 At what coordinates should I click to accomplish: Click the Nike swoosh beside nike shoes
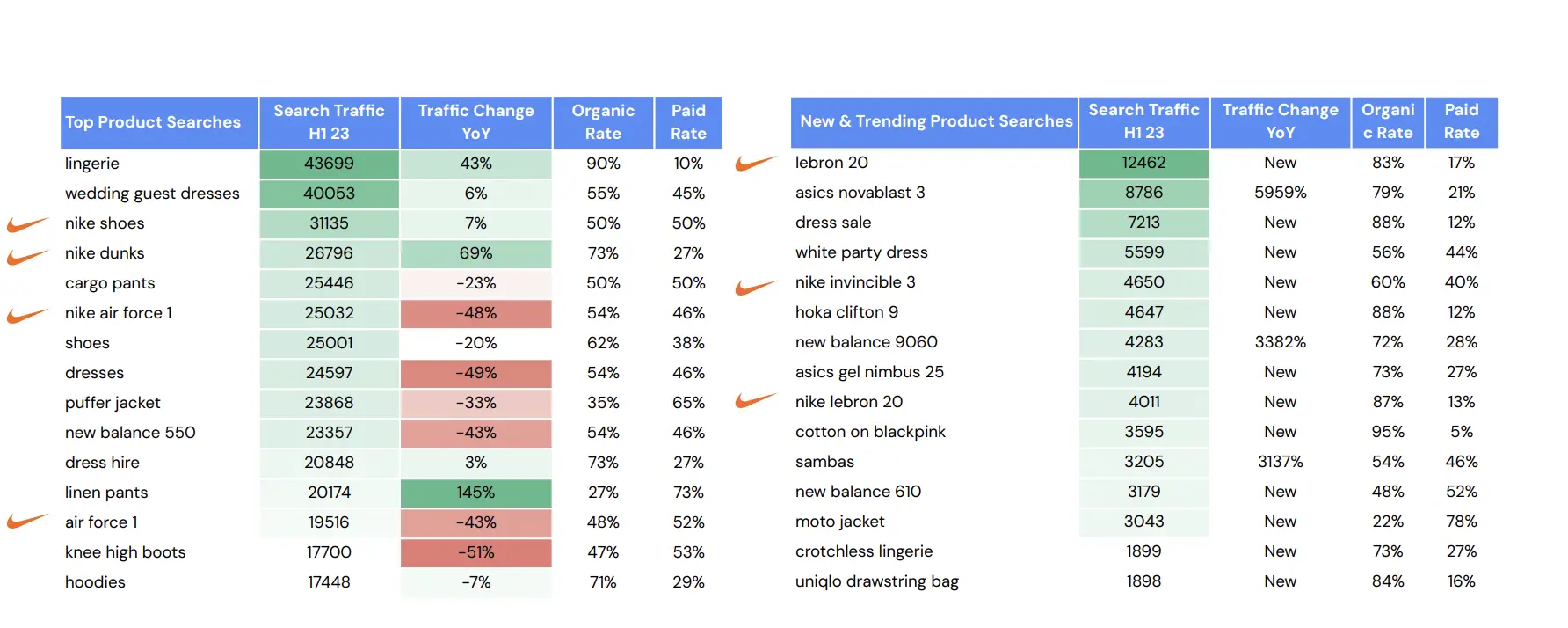tap(27, 225)
